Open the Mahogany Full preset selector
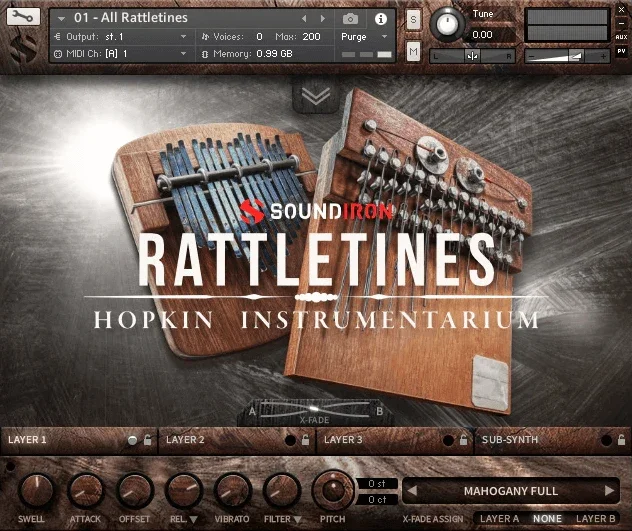The image size is (632, 531). click(510, 491)
